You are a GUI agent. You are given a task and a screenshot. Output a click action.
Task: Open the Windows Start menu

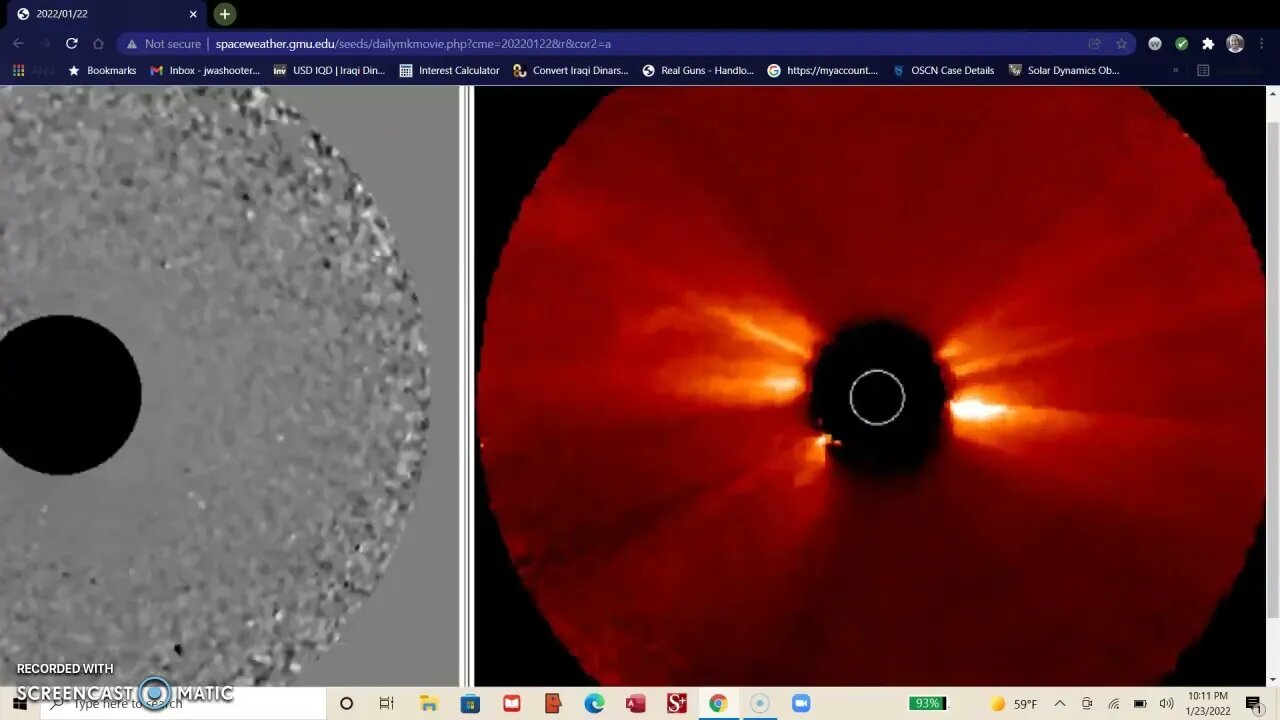19,703
